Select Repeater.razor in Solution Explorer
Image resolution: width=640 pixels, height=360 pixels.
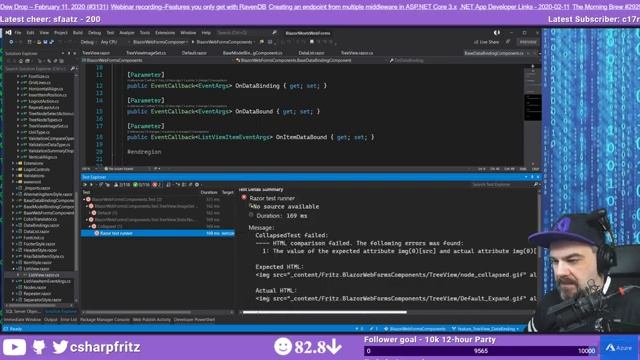pos(37,293)
